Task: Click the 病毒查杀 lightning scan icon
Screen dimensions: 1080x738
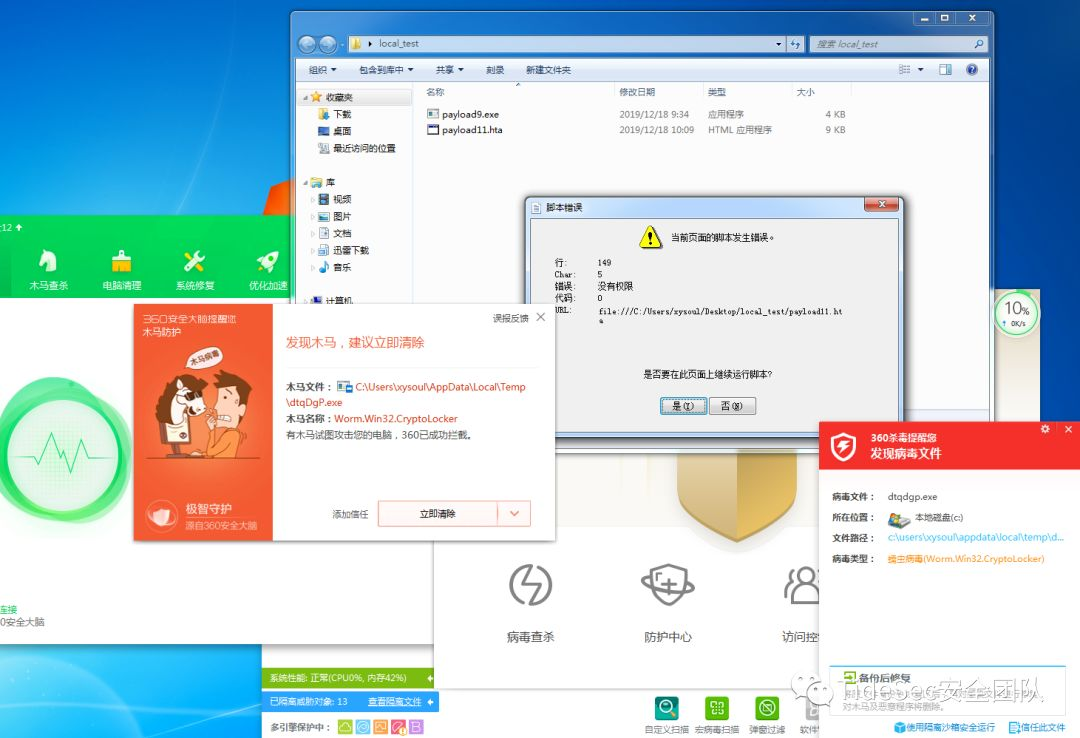Action: 530,585
